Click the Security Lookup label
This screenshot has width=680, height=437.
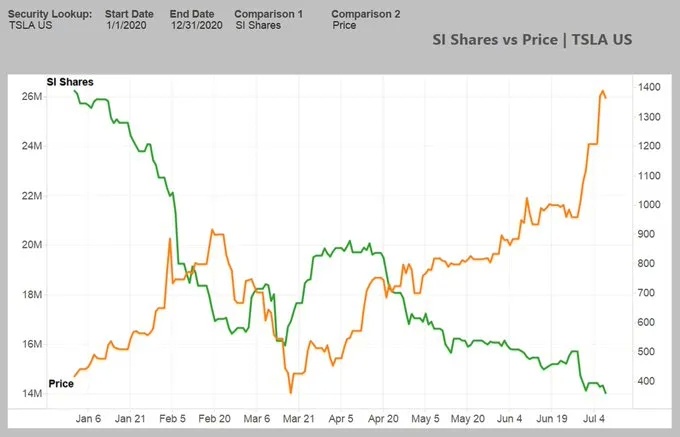pyautogui.click(x=50, y=14)
